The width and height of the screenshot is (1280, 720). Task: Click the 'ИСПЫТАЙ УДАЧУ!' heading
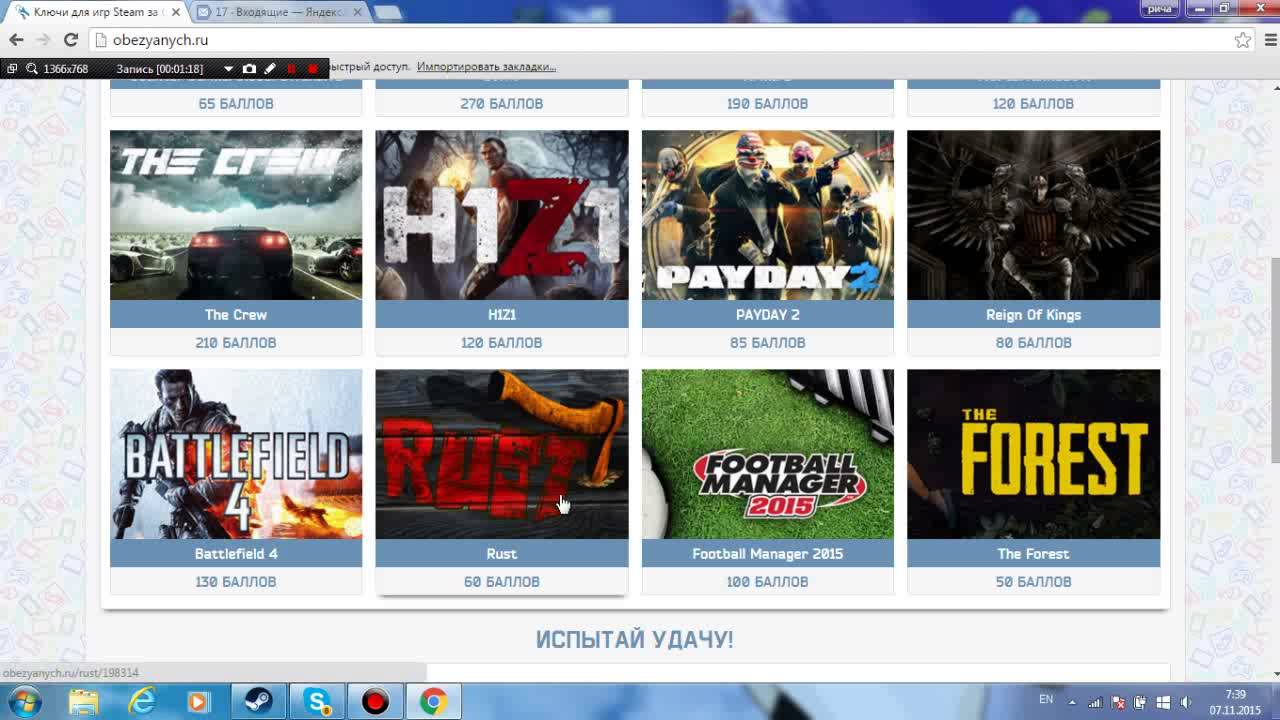point(635,640)
